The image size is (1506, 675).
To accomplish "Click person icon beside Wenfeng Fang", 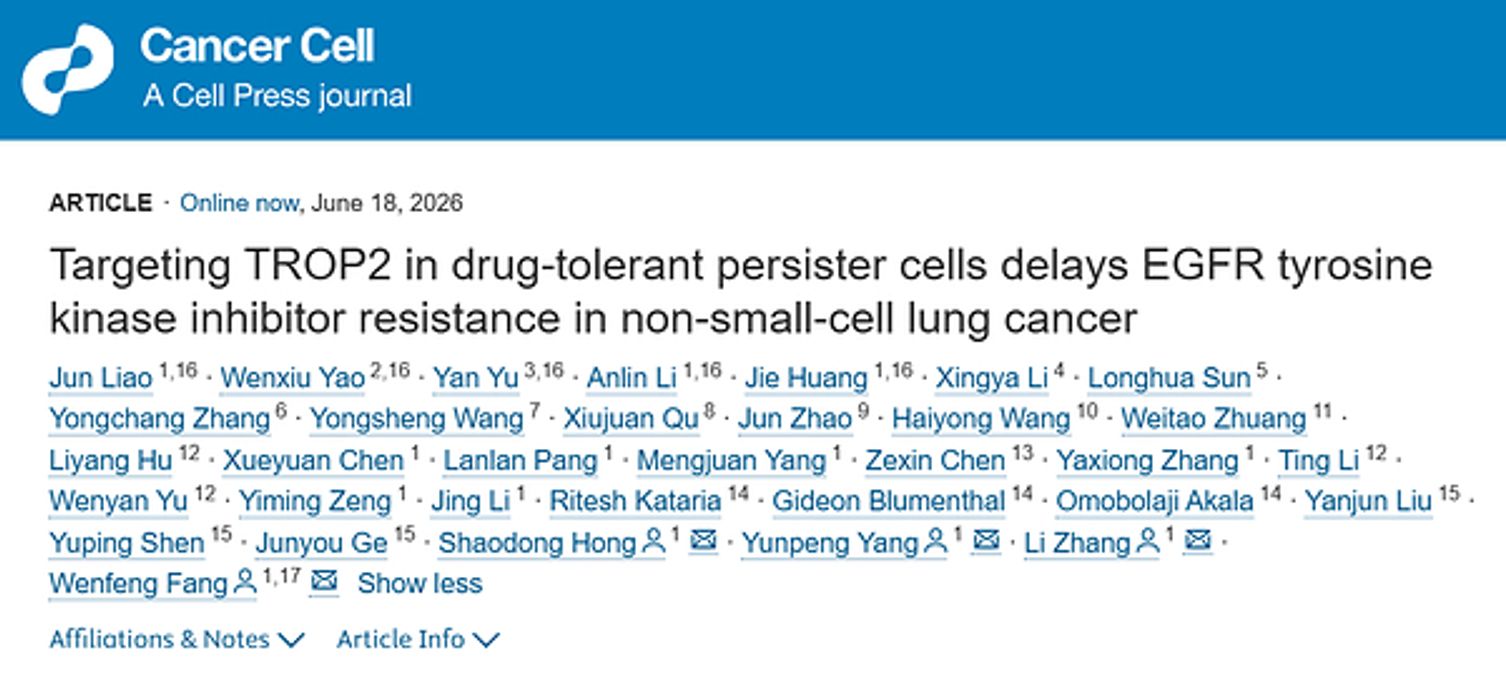I will (x=244, y=582).
